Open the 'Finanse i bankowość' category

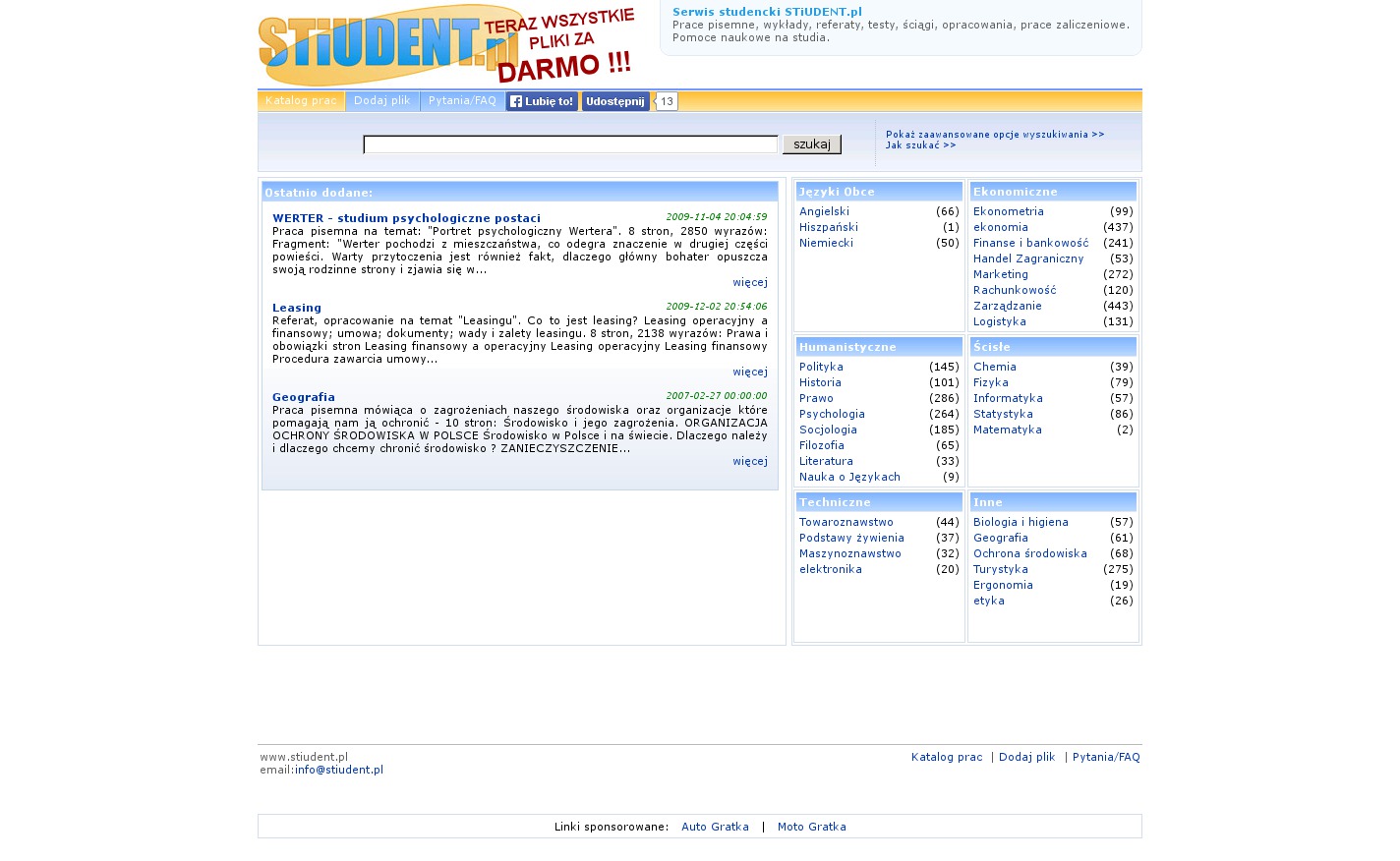click(x=1030, y=243)
